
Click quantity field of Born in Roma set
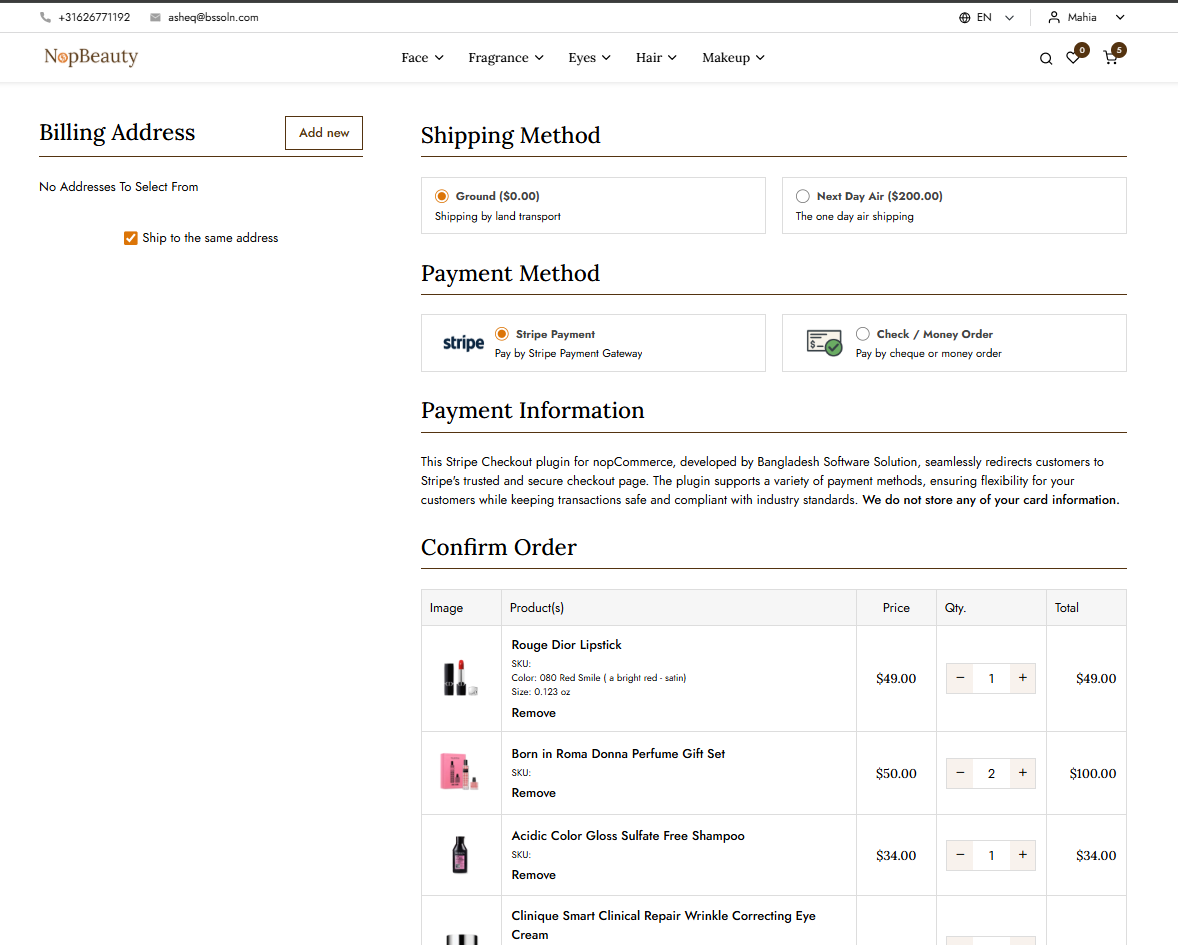point(991,773)
